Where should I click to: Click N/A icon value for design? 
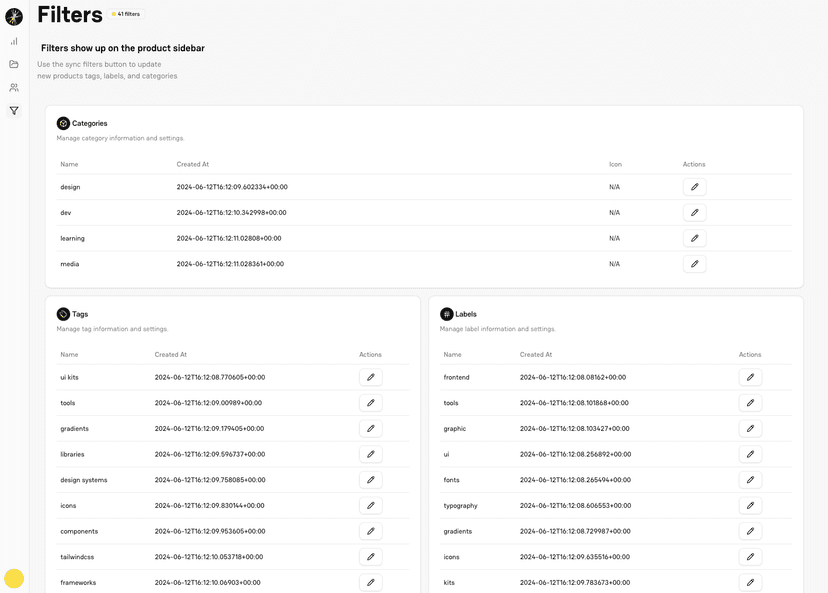pos(615,187)
